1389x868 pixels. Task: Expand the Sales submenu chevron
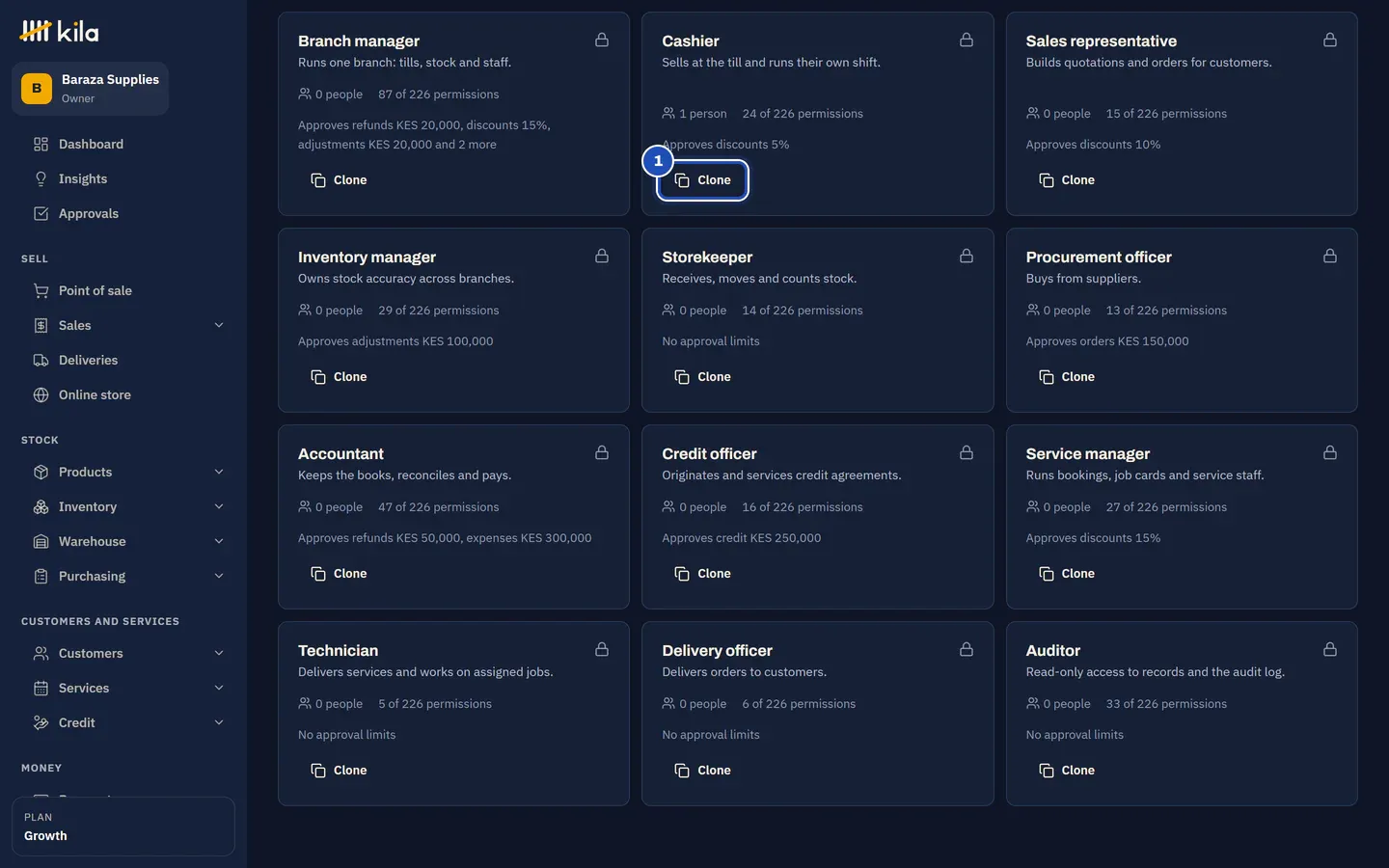pos(219,326)
